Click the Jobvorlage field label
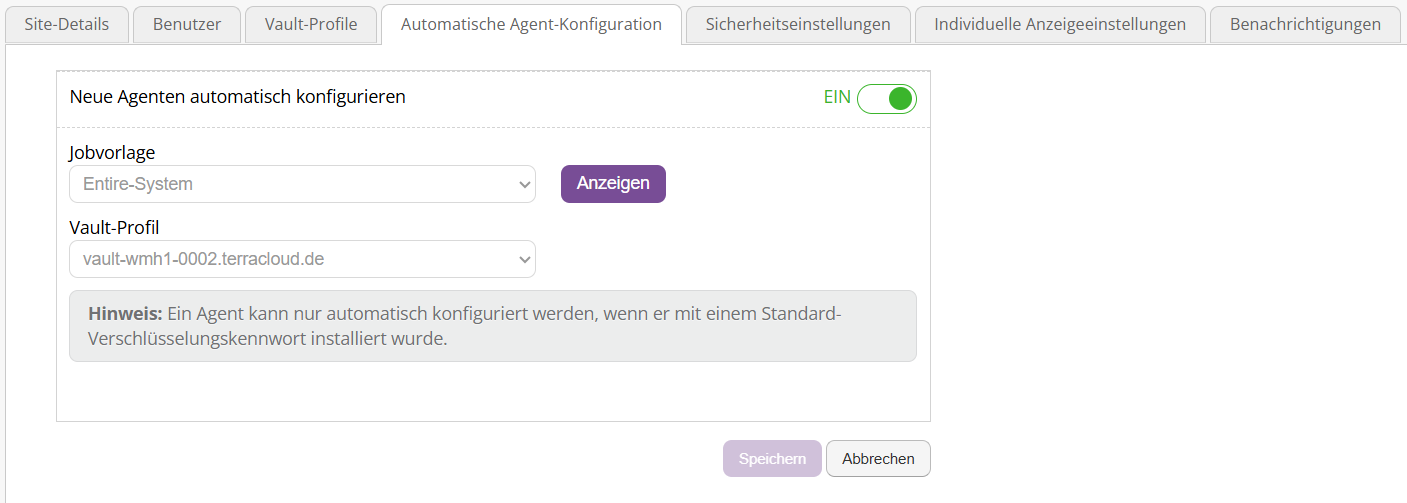Screen dimensions: 1407x503 point(112,153)
